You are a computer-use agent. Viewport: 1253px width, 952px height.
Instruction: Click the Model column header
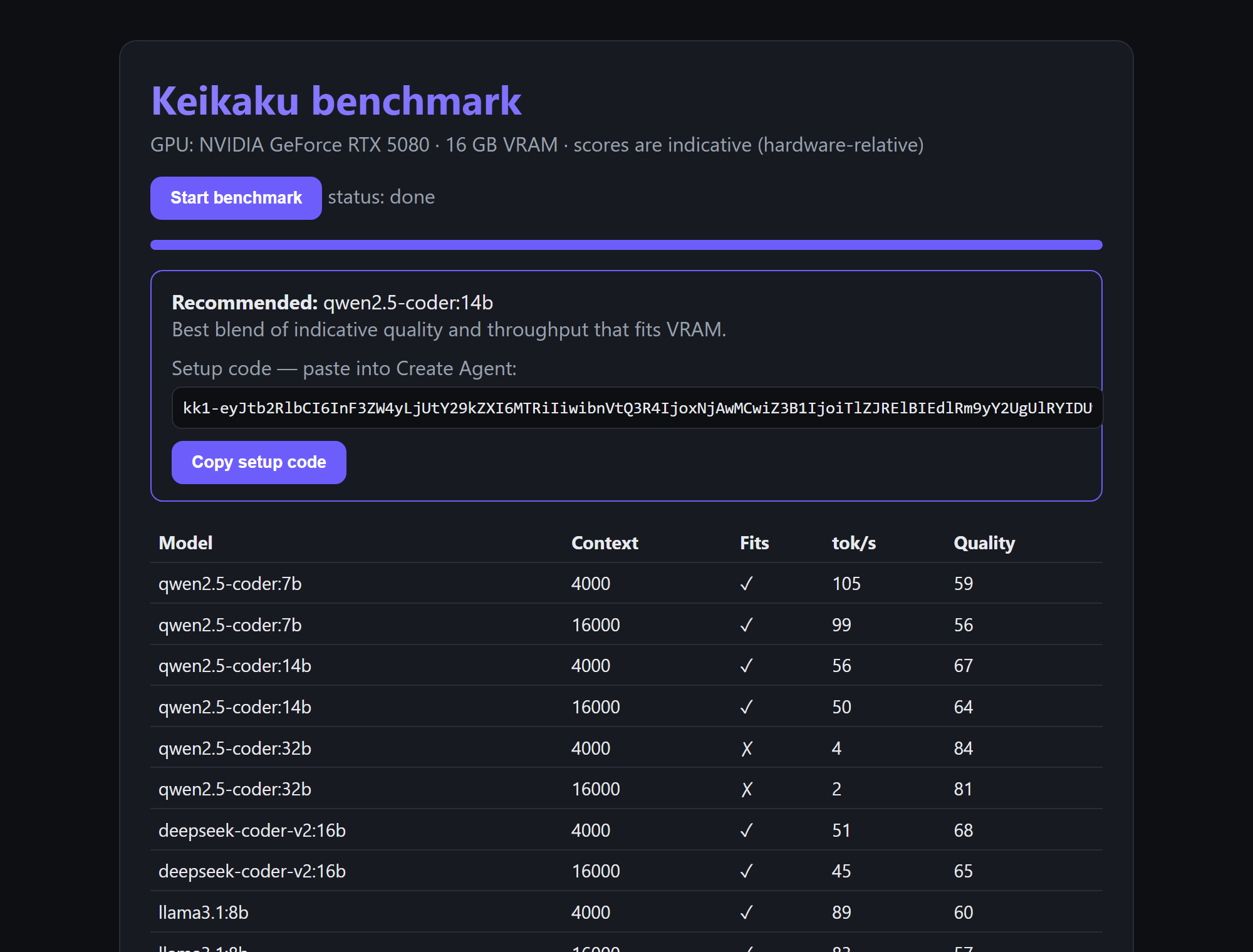pos(185,542)
